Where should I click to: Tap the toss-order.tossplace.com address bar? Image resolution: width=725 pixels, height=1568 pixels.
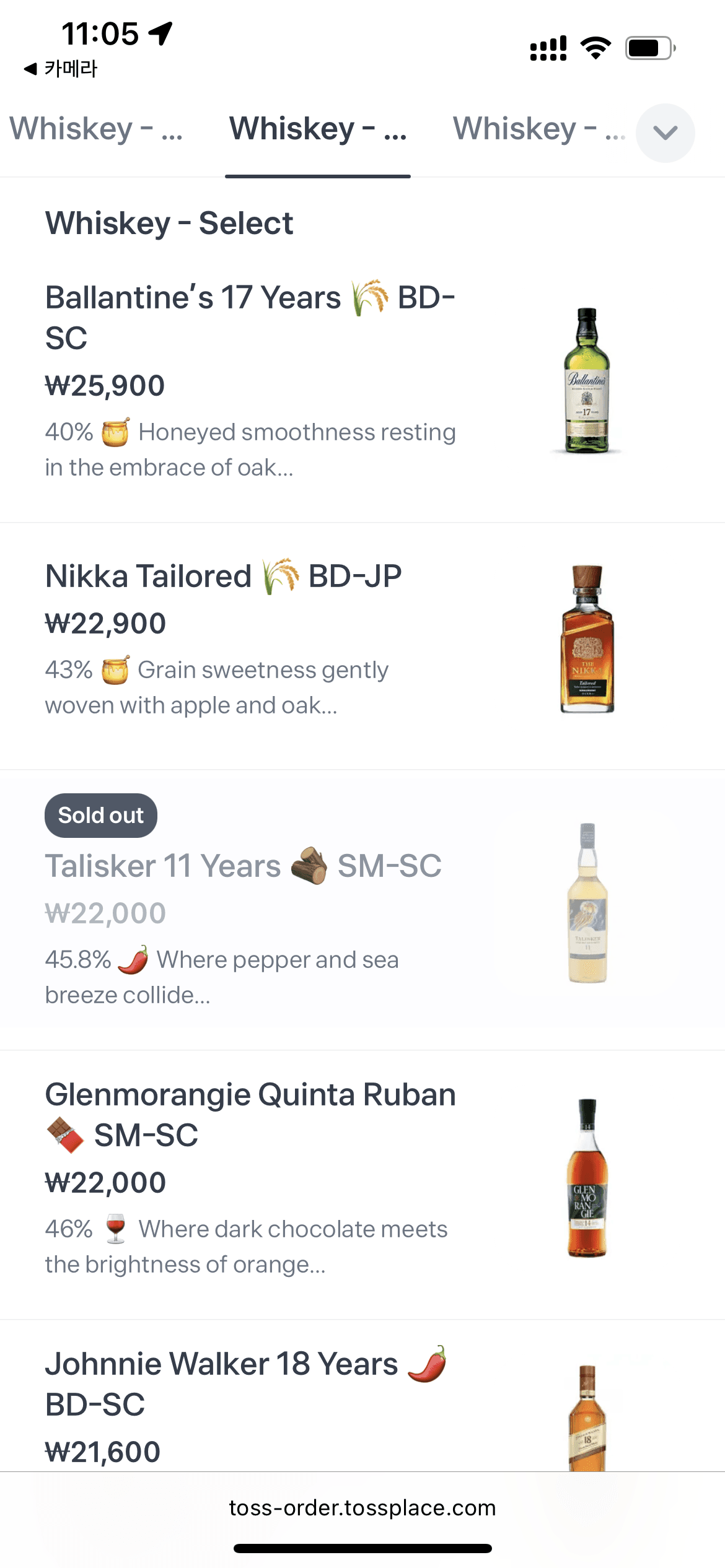point(362,1507)
